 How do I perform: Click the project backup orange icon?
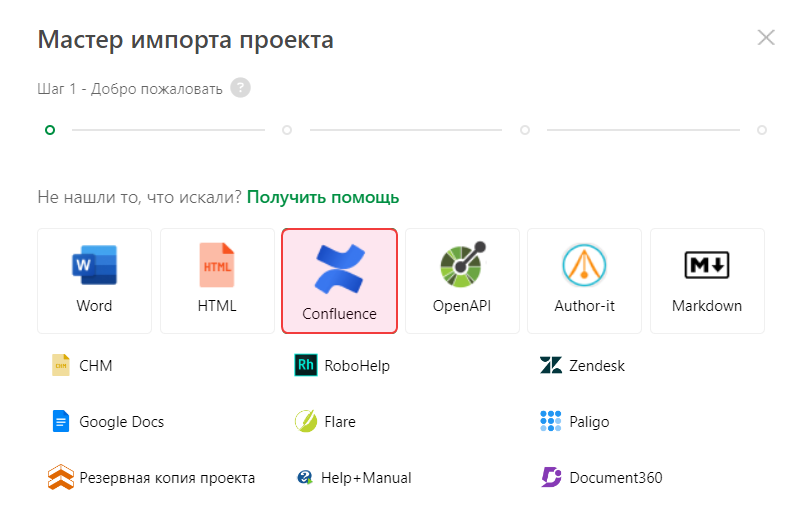61,477
